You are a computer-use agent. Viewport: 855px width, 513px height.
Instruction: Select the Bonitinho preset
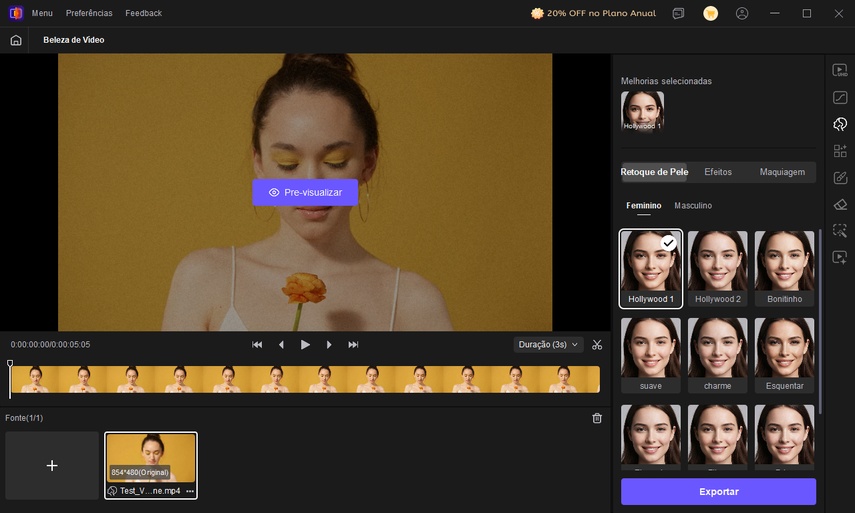(x=784, y=269)
